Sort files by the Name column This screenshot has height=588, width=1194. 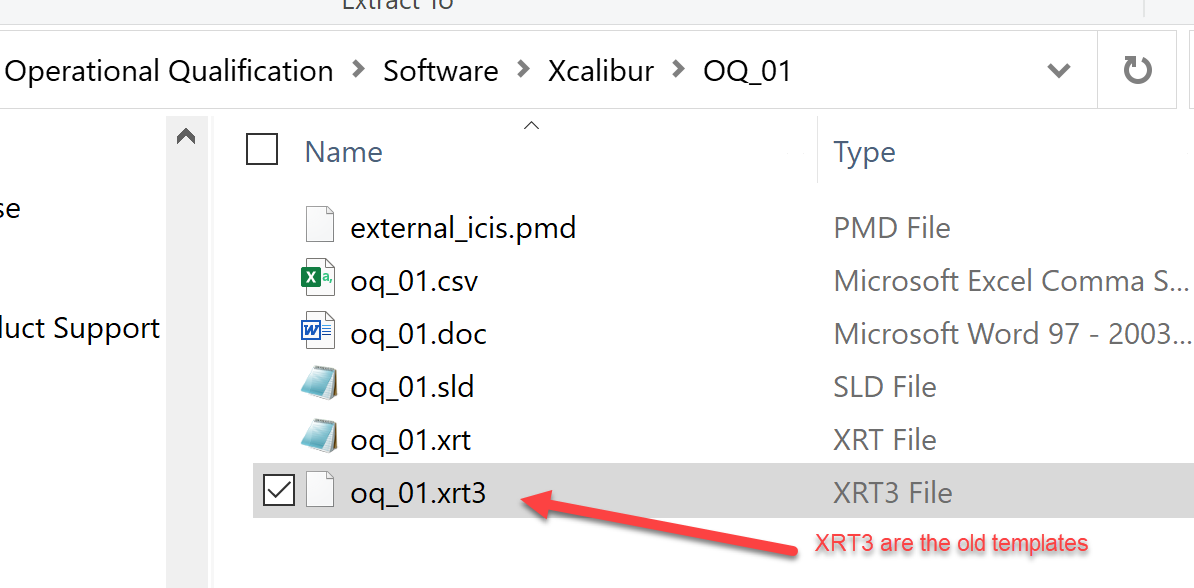click(x=344, y=152)
